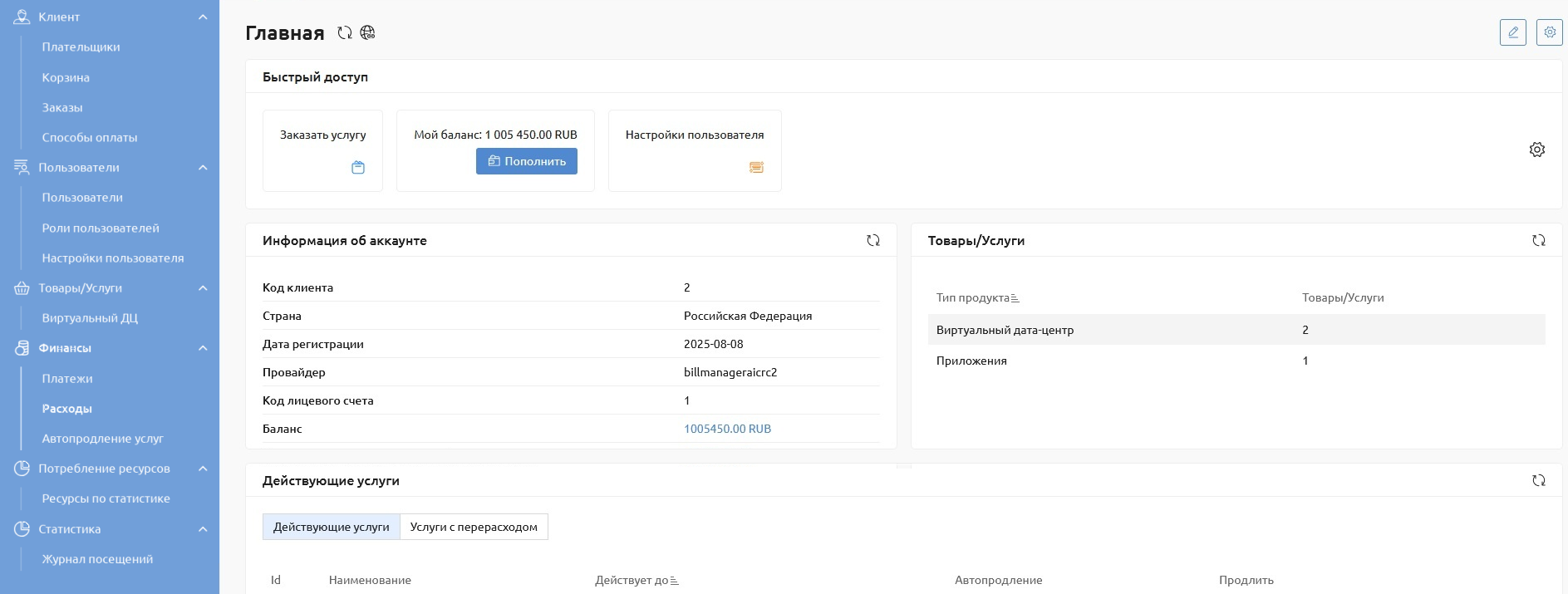
Task: Click the Товары/Услуги column header
Action: click(1343, 297)
